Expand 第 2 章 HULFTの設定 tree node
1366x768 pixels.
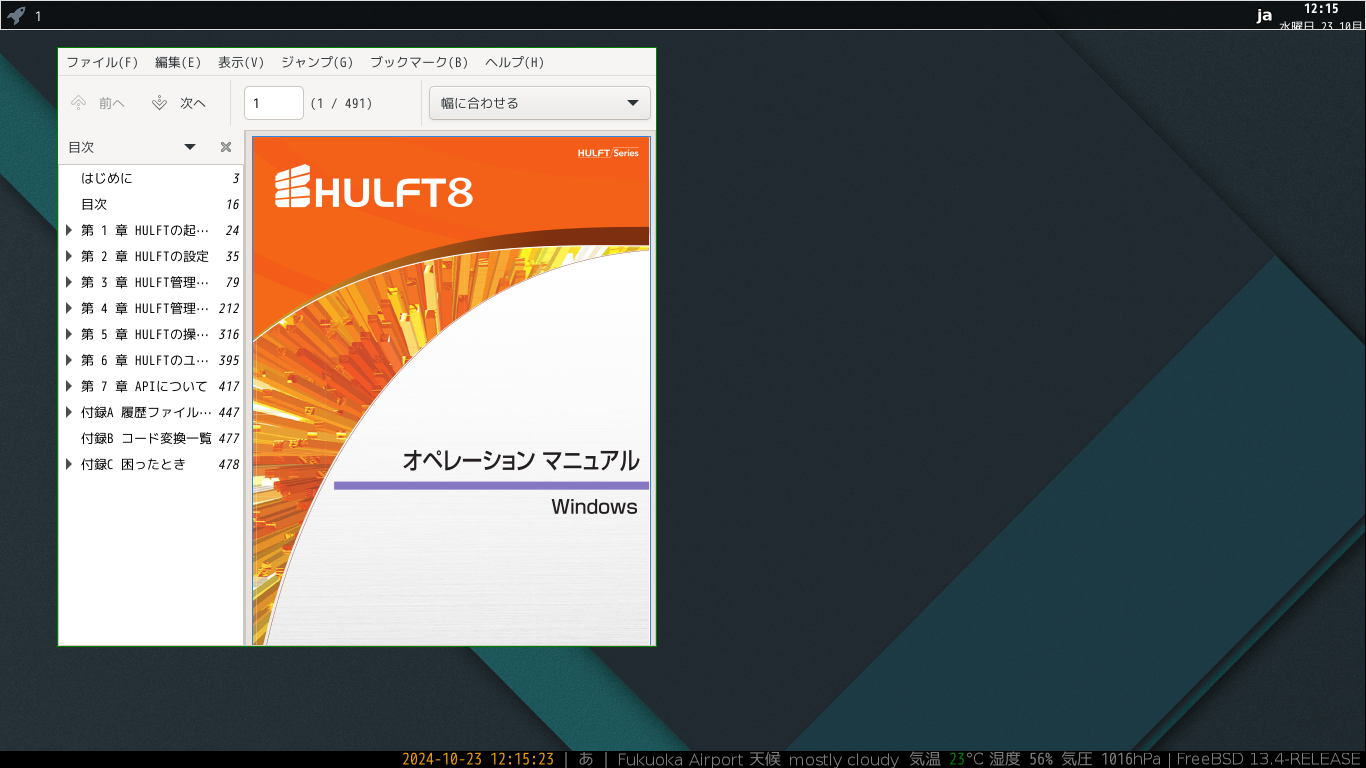pos(69,256)
